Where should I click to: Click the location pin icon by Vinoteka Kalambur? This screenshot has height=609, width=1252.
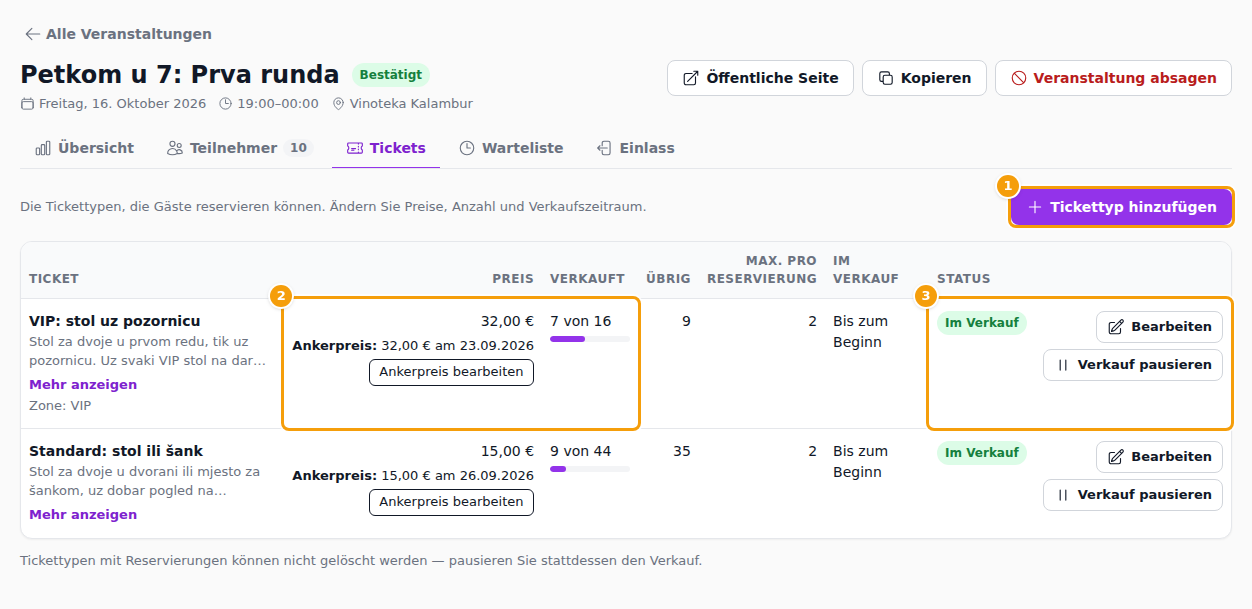click(339, 104)
